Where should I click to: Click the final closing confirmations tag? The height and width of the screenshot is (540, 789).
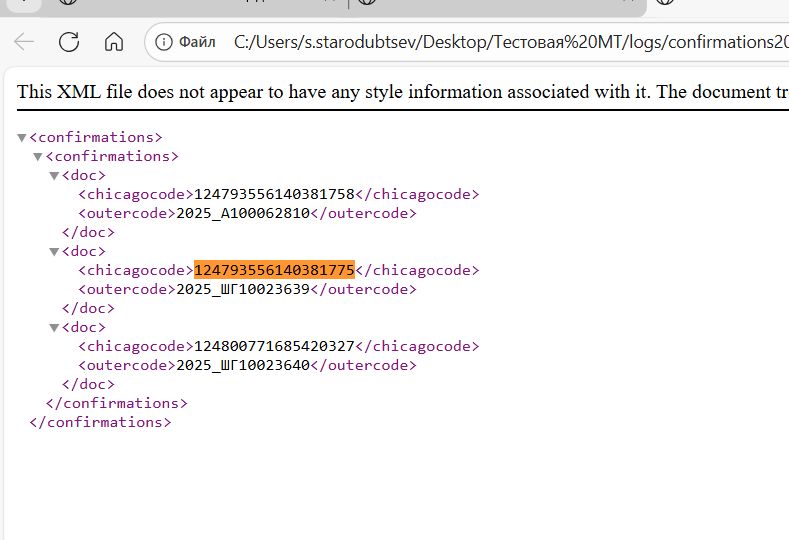pos(101,422)
